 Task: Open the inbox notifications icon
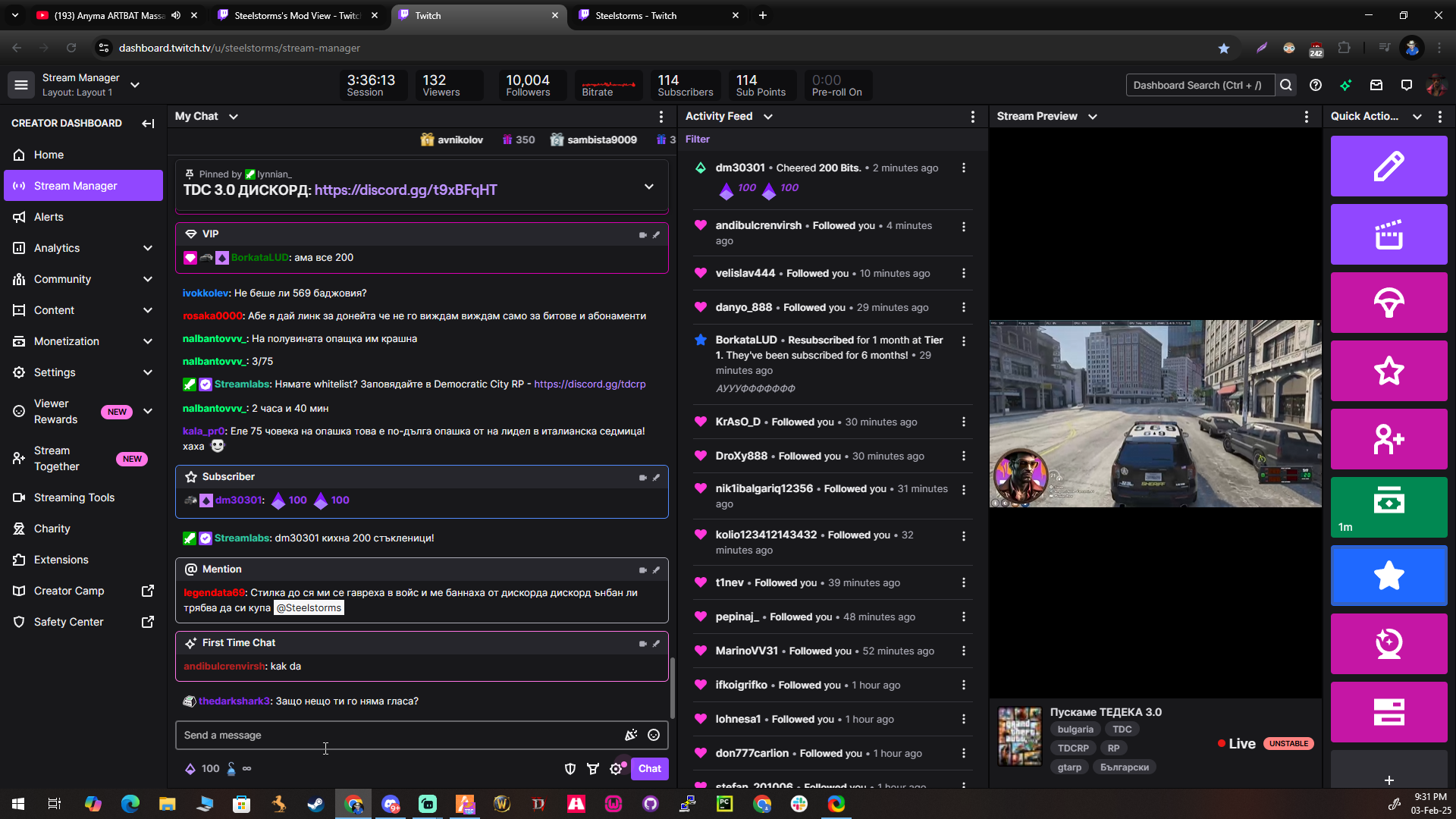(x=1376, y=86)
